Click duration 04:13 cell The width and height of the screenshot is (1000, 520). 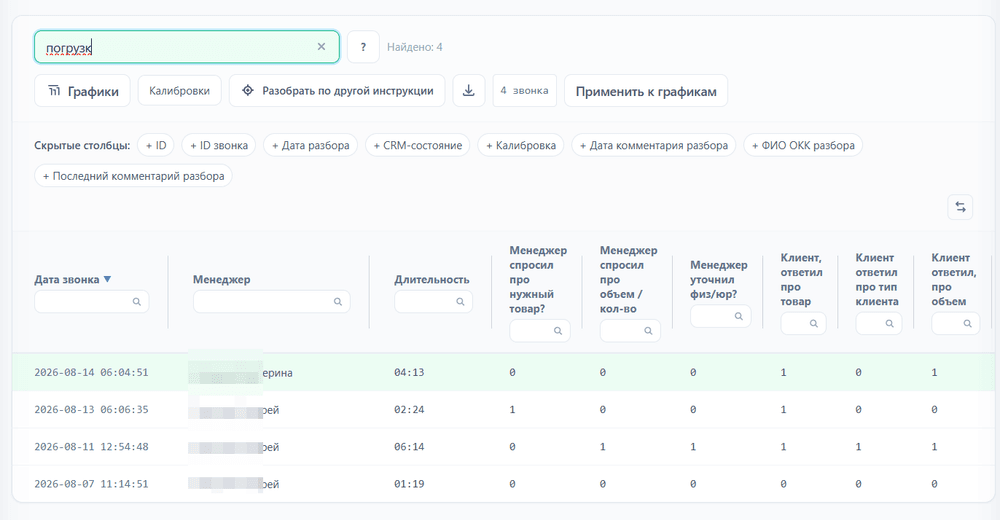[x=409, y=372]
